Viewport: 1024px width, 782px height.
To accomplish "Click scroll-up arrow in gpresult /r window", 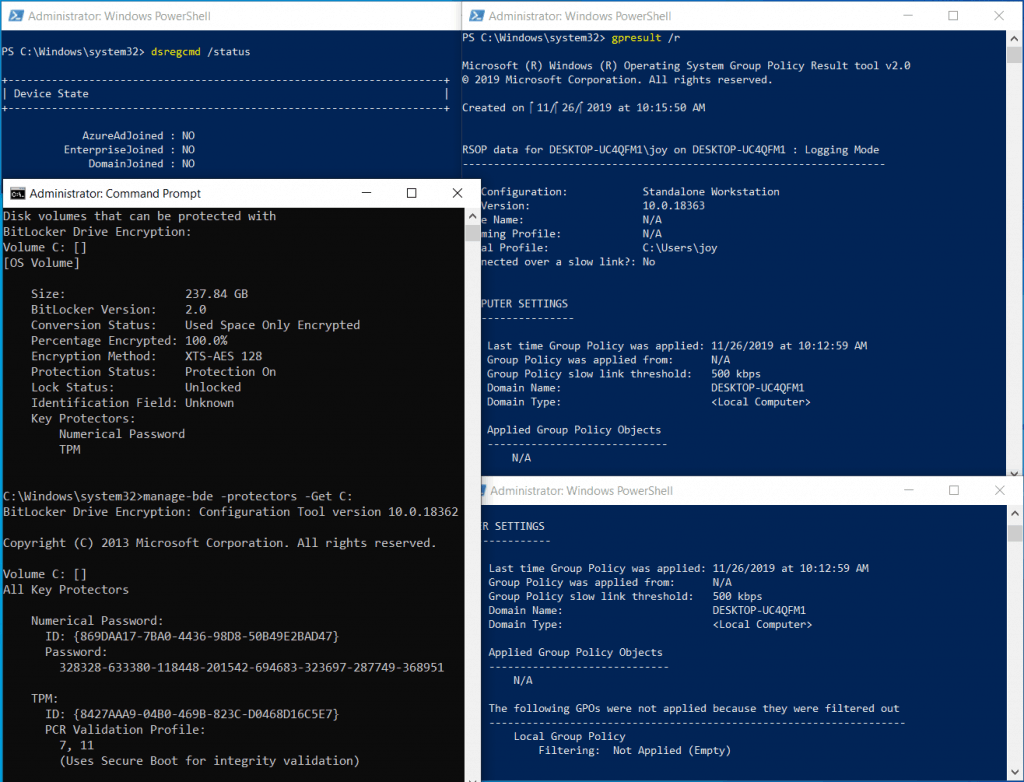I will [1014, 39].
